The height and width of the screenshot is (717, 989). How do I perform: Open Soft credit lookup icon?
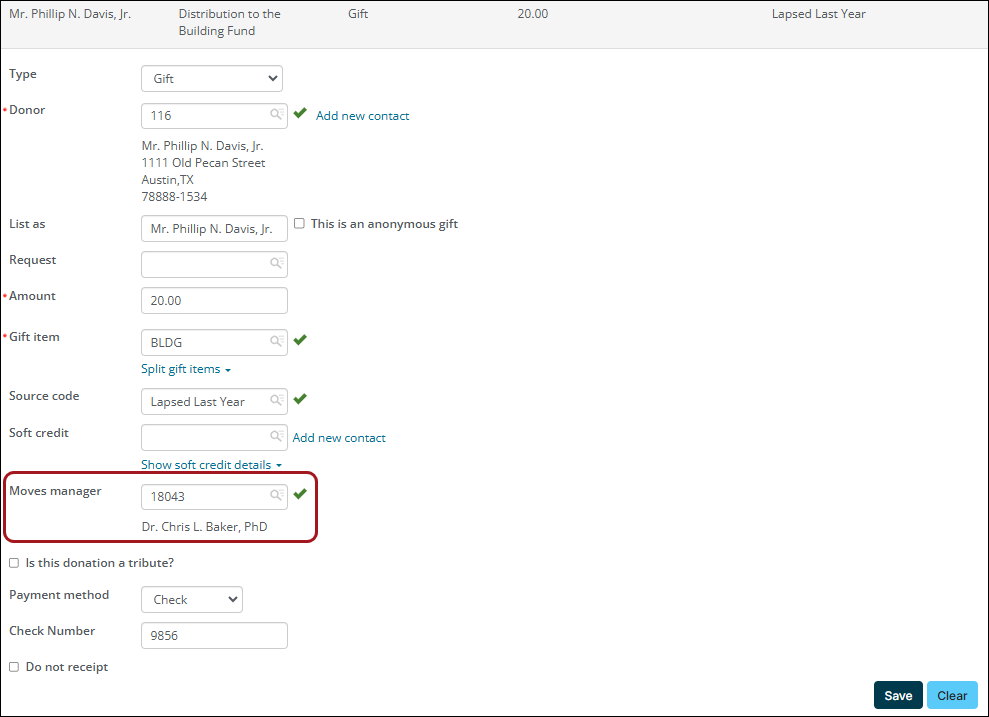point(276,436)
